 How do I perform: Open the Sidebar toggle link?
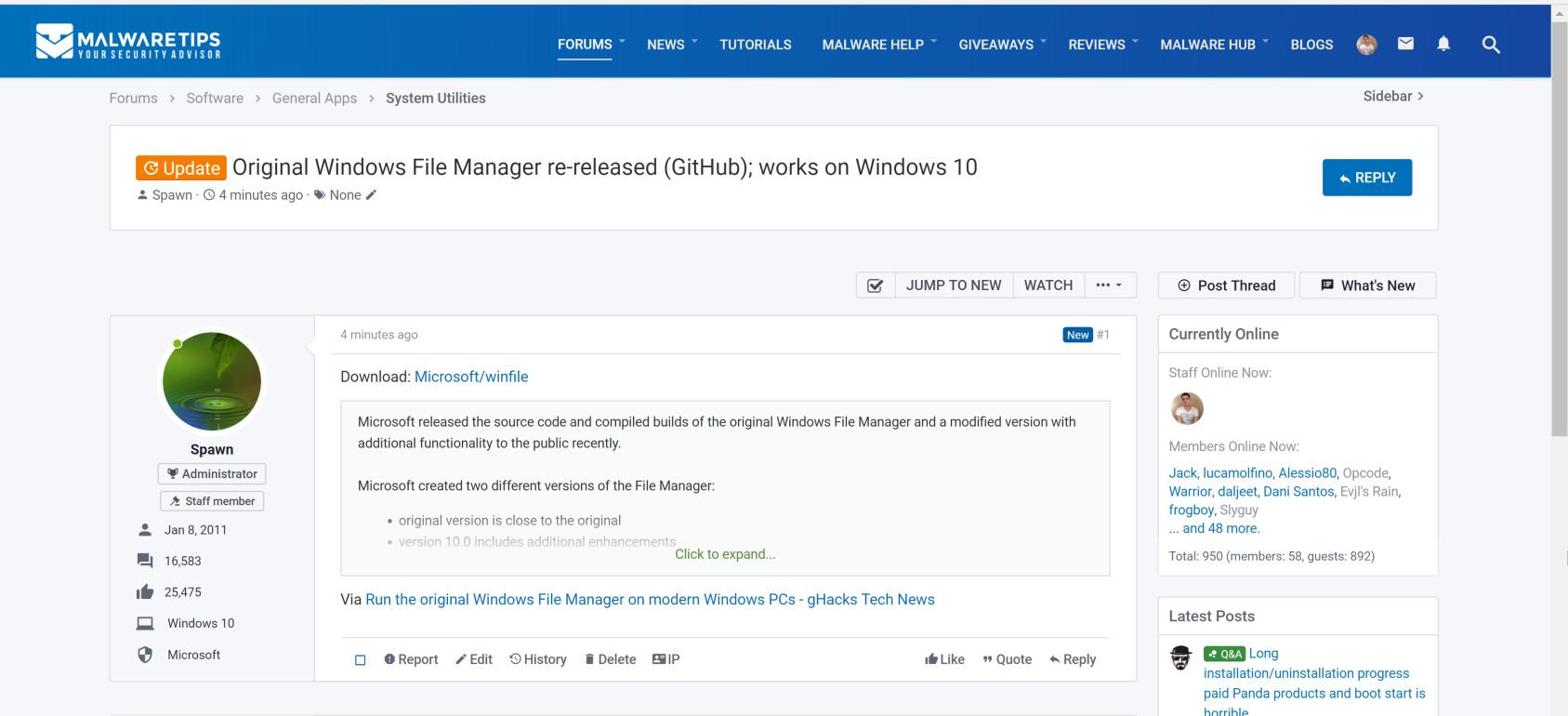1392,97
